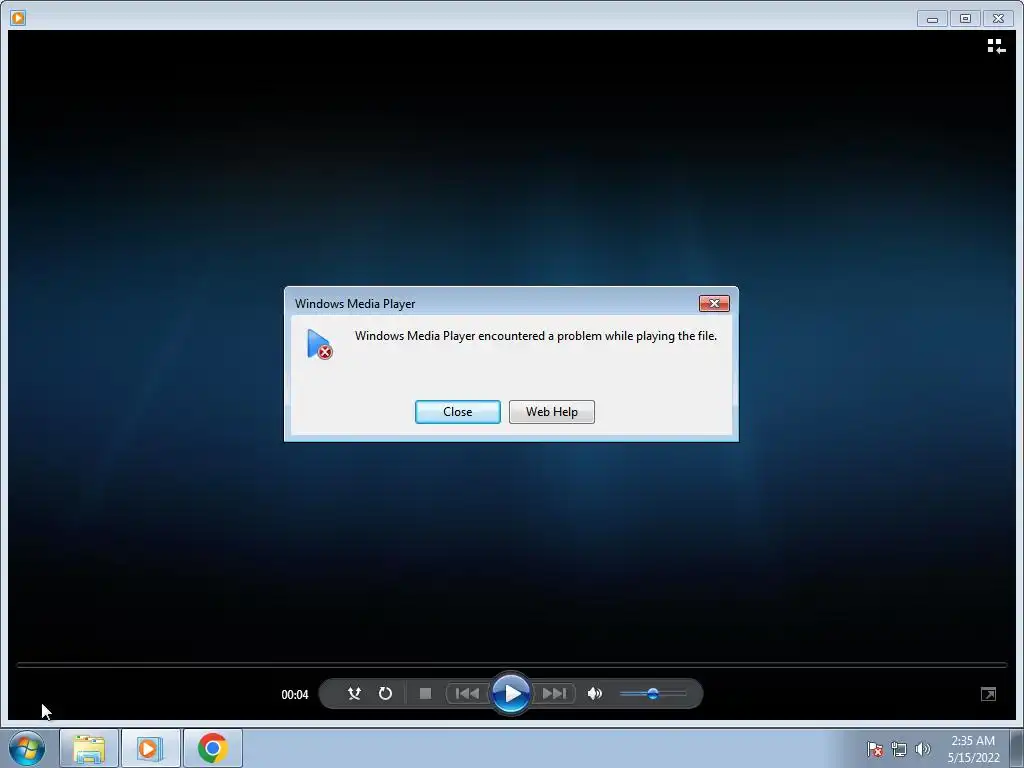The image size is (1024, 768).
Task: Stop playback with the Stop button
Action: click(425, 694)
